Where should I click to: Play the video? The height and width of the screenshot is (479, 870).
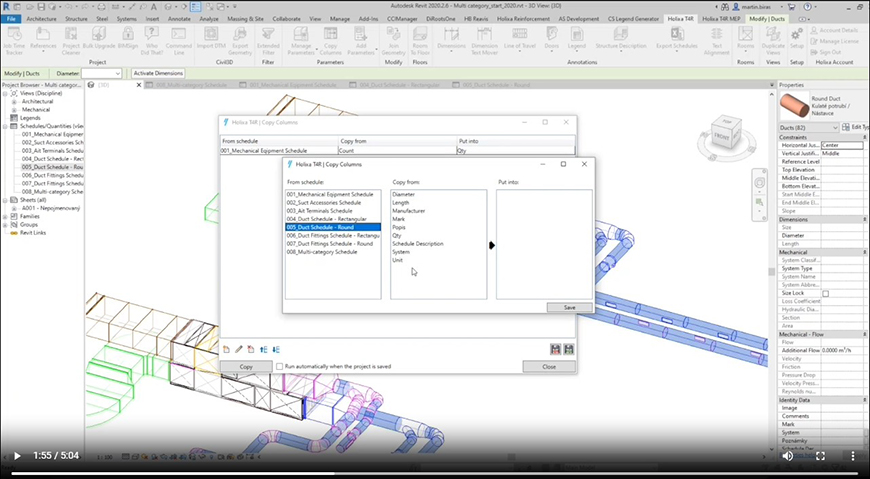coord(17,456)
